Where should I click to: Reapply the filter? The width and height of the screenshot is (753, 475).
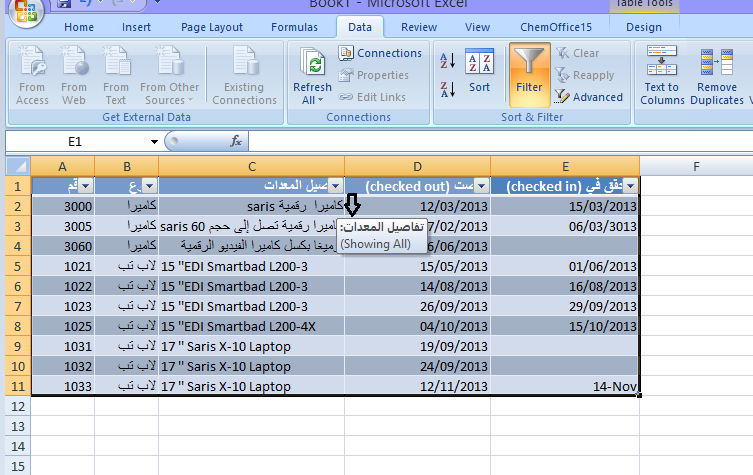tap(584, 75)
